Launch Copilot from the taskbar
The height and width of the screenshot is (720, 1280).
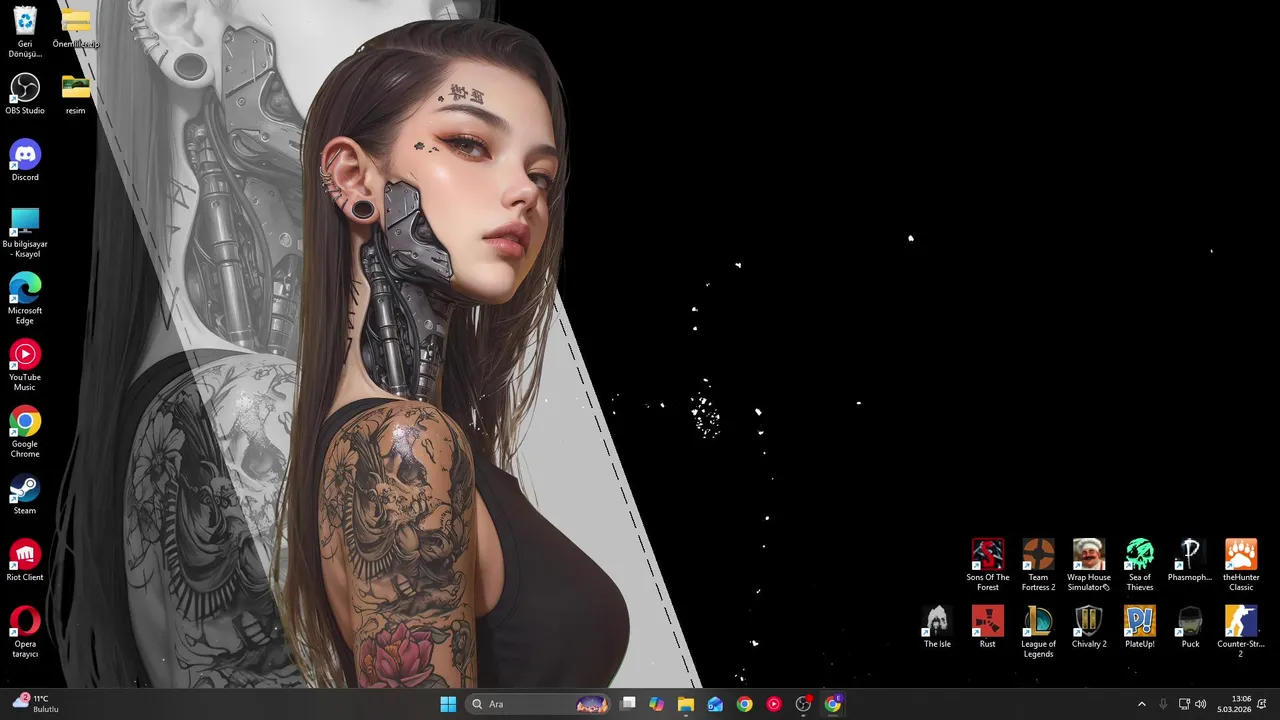657,704
